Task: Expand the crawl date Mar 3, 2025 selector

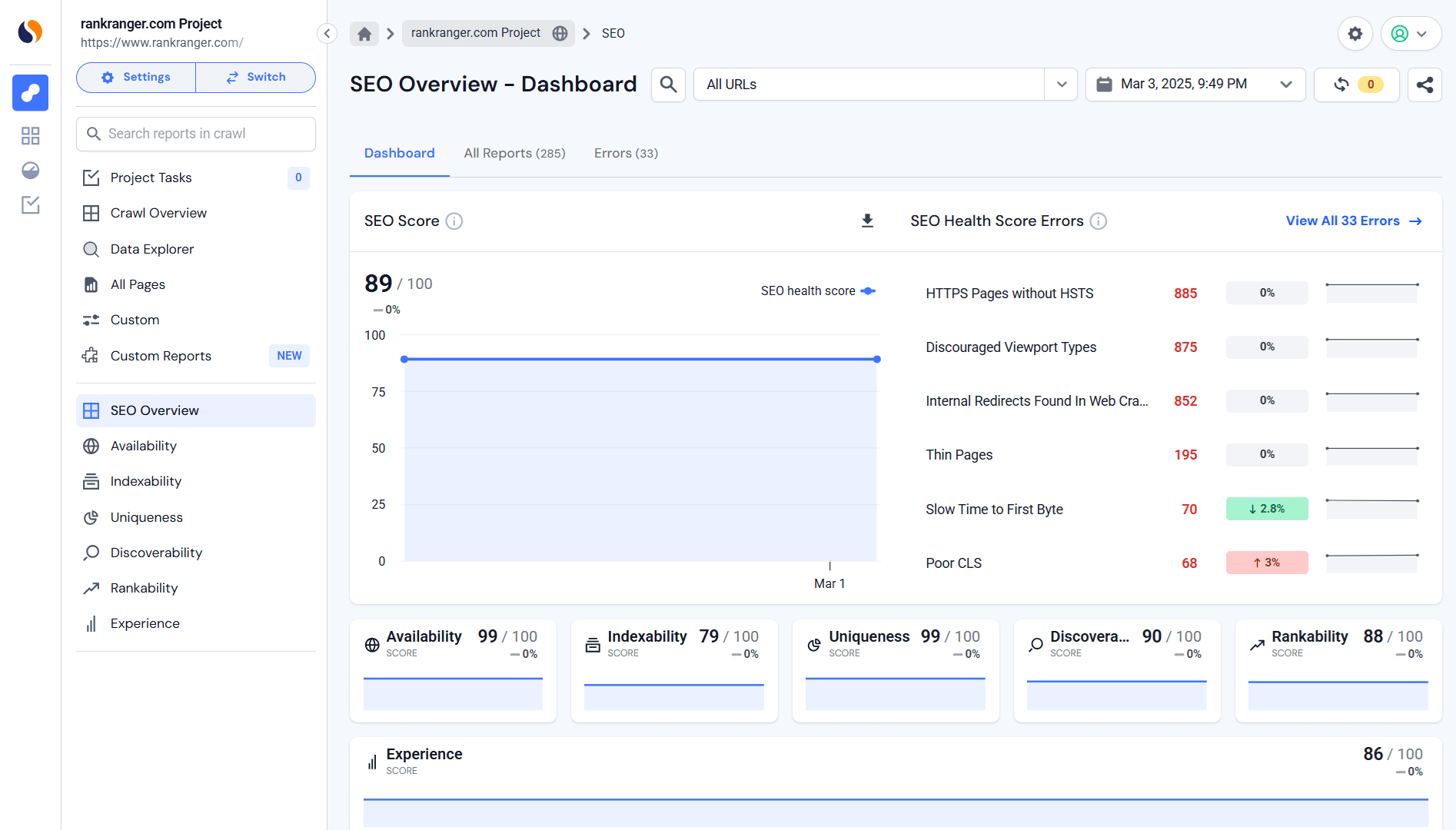Action: 1195,85
